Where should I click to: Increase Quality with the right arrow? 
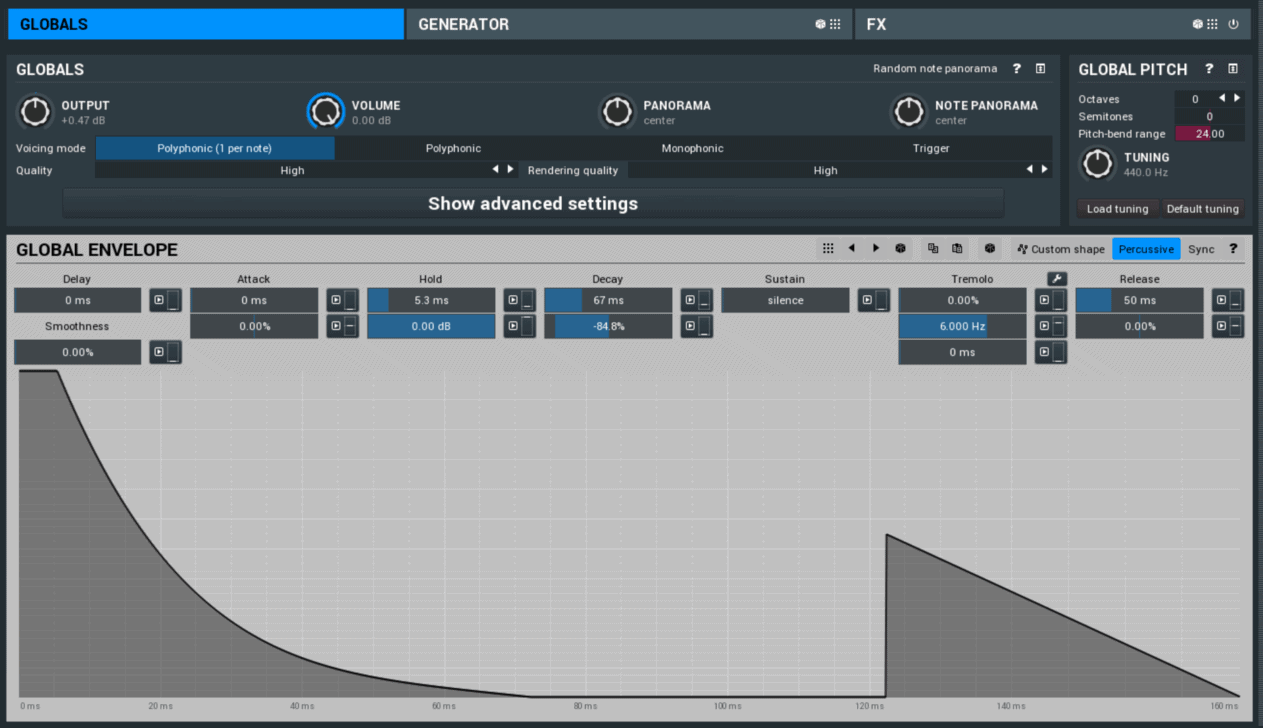point(510,170)
